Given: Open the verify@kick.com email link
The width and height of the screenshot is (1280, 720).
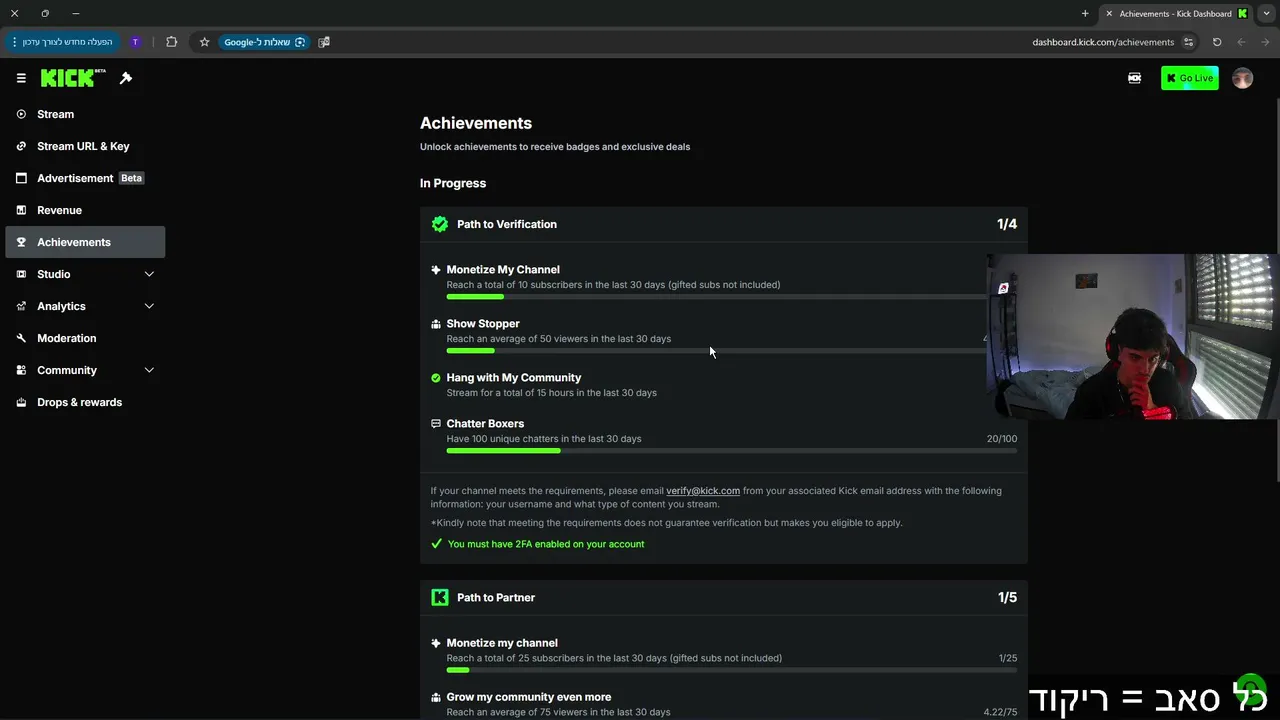Looking at the screenshot, I should [703, 491].
